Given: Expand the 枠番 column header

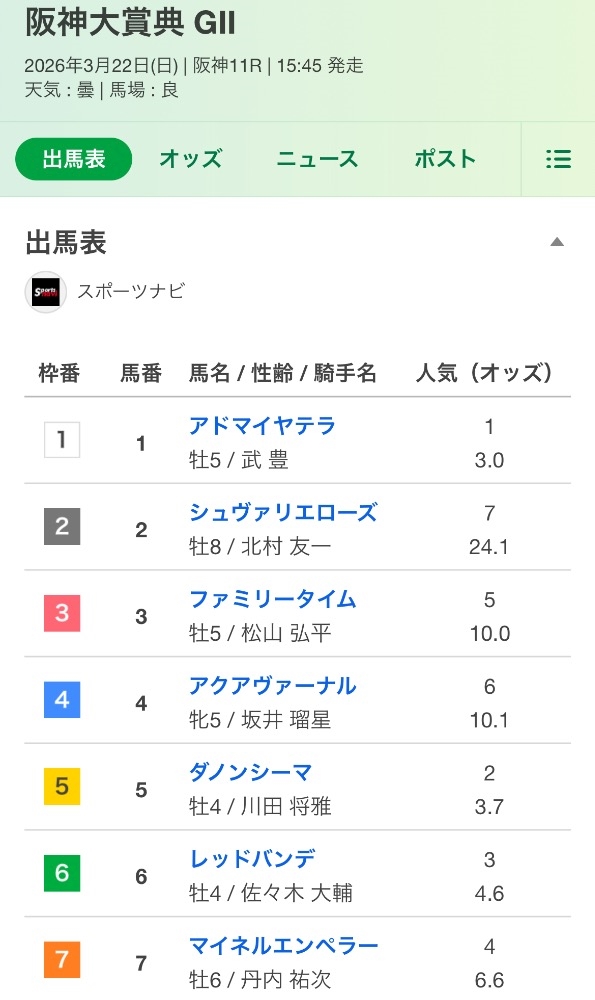Looking at the screenshot, I should 59,372.
